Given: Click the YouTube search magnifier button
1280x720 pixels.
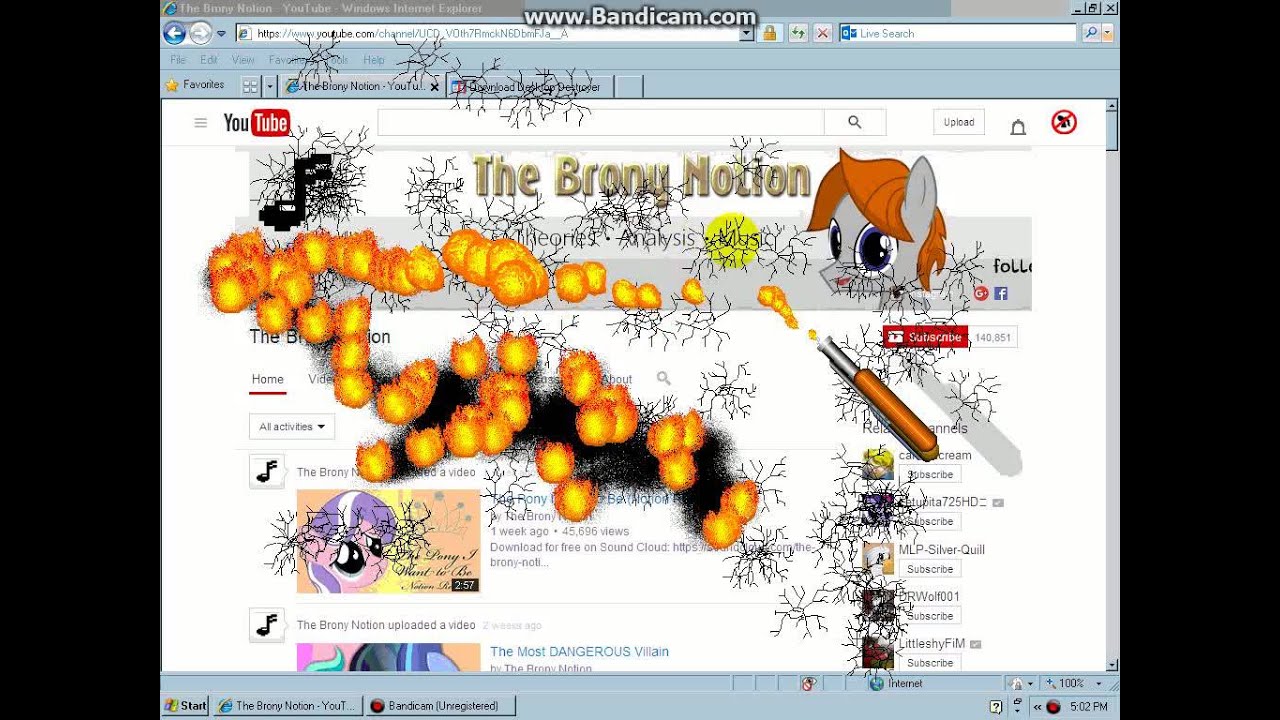Looking at the screenshot, I should [854, 122].
